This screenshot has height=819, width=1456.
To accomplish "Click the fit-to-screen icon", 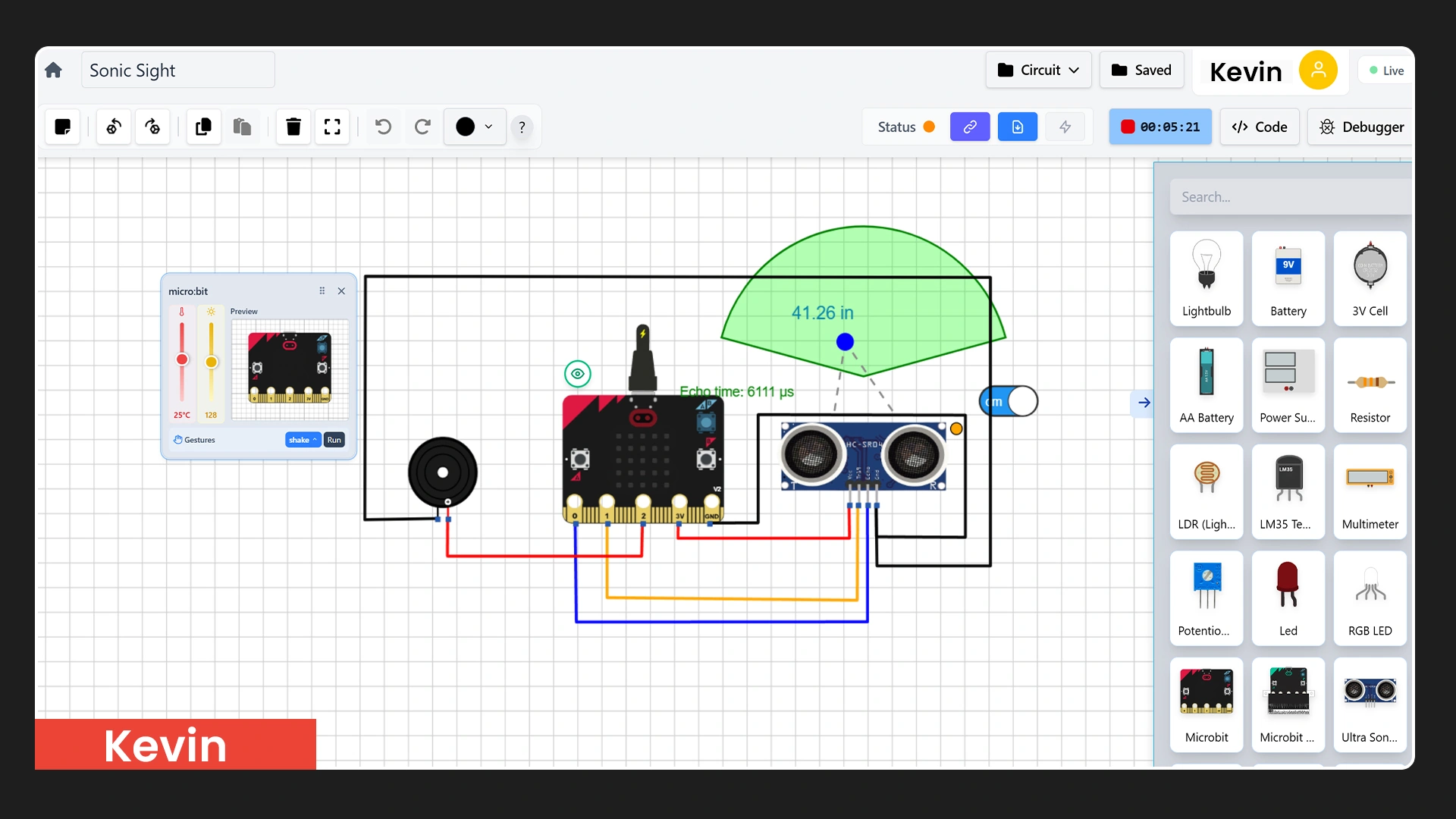I will [332, 127].
